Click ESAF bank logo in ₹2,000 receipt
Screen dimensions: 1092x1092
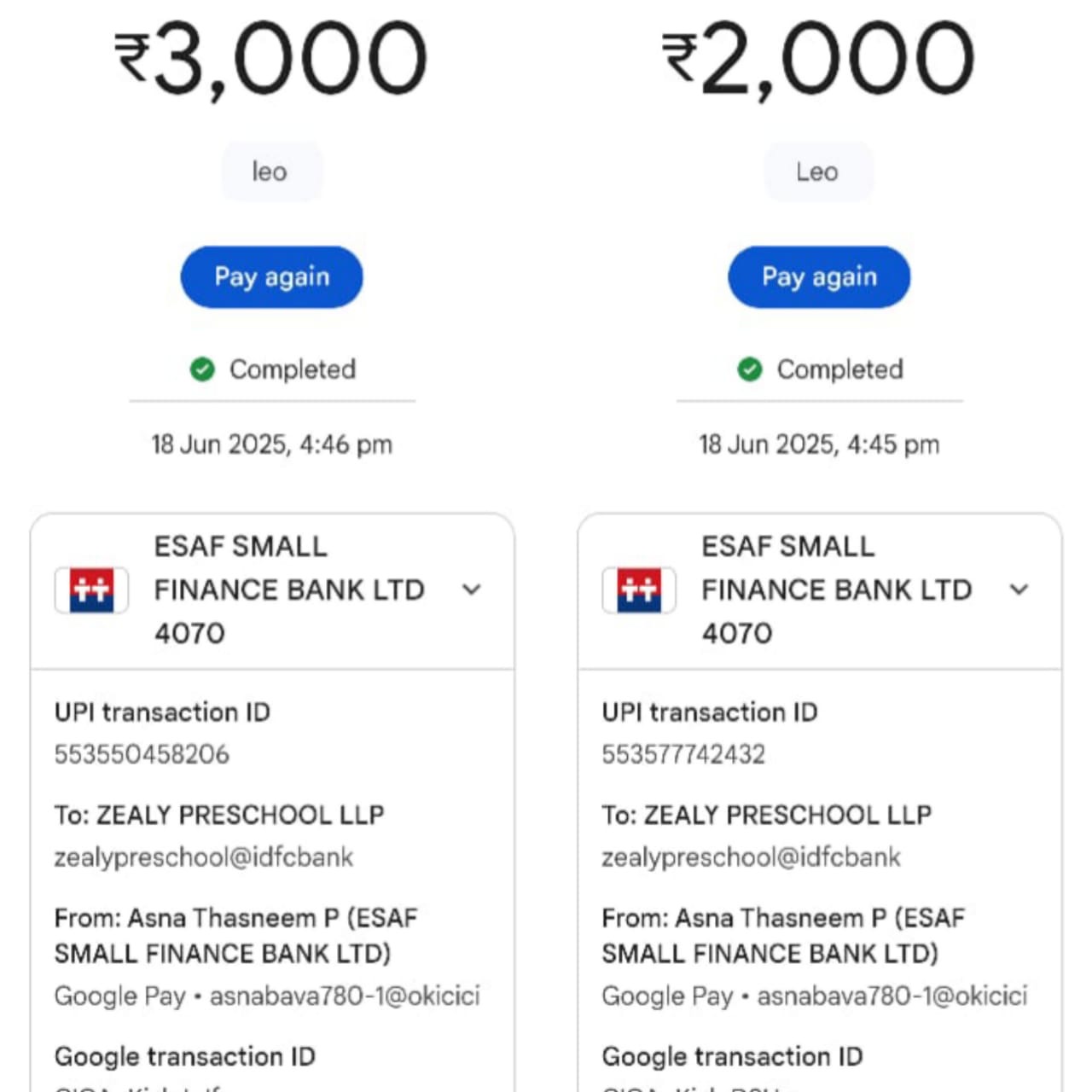click(639, 590)
